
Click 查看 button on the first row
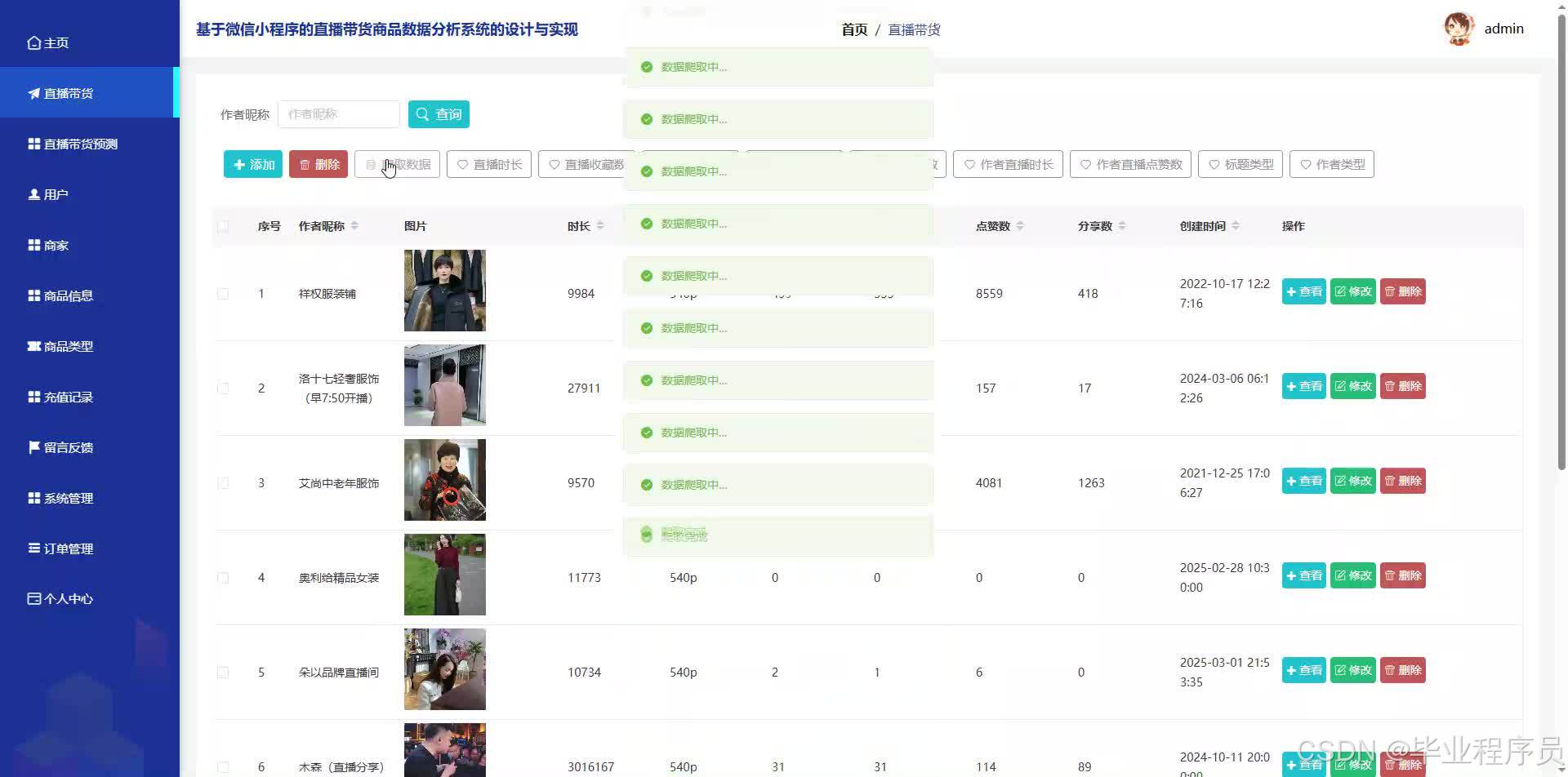tap(1303, 291)
